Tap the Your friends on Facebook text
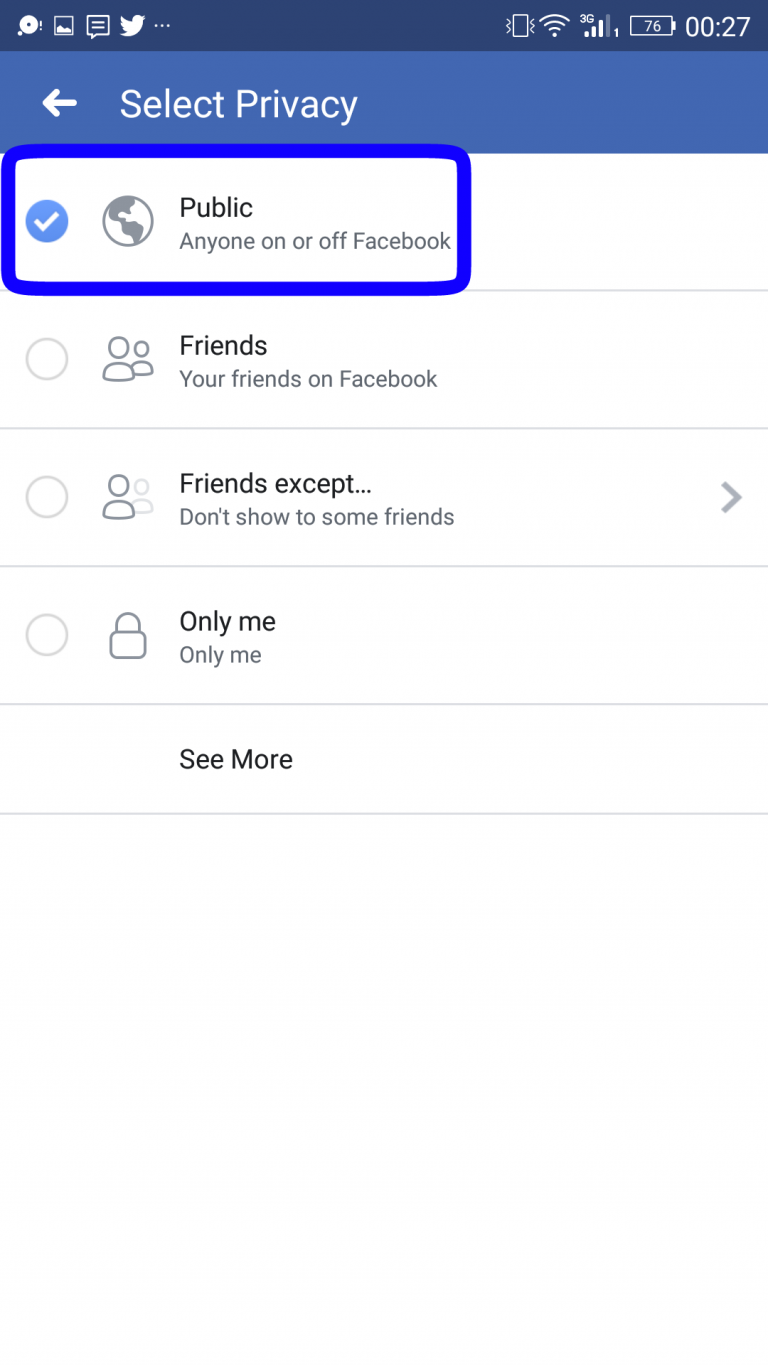The width and height of the screenshot is (768, 1365). tap(308, 380)
